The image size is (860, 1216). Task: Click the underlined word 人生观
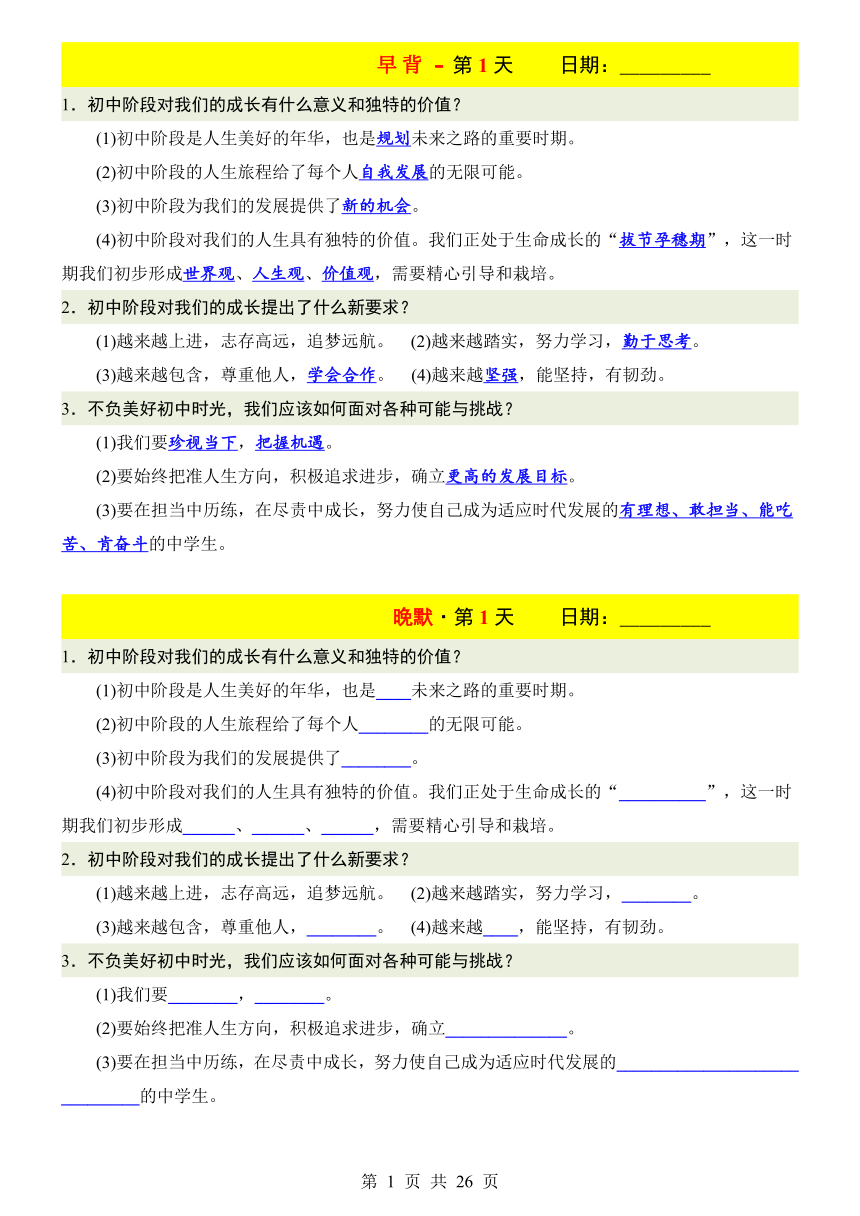278,274
